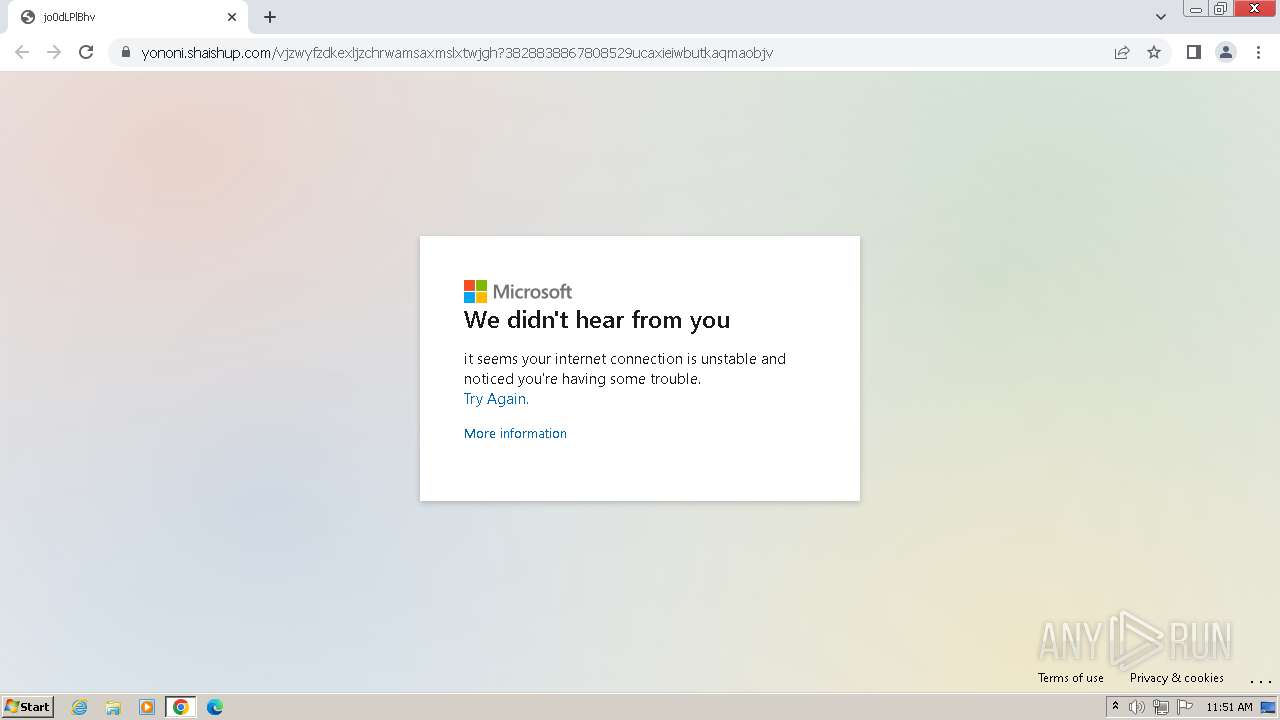This screenshot has height=720, width=1280.
Task: Close the jo0dLPlBhv tab
Action: [232, 17]
